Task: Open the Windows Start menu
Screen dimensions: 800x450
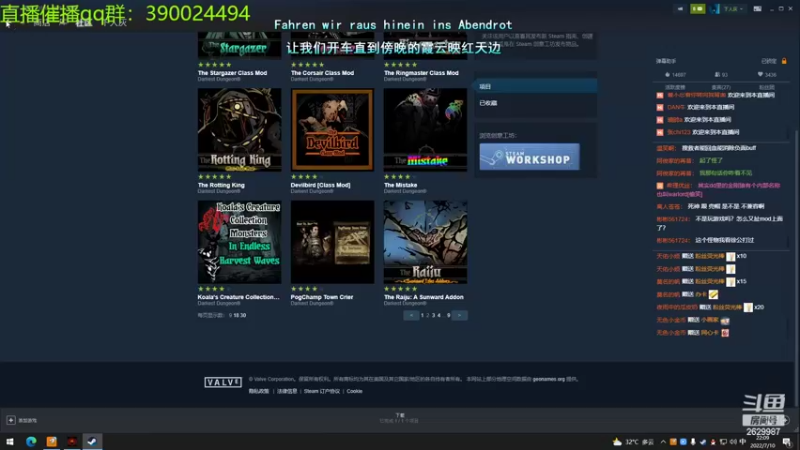Action: [10, 441]
